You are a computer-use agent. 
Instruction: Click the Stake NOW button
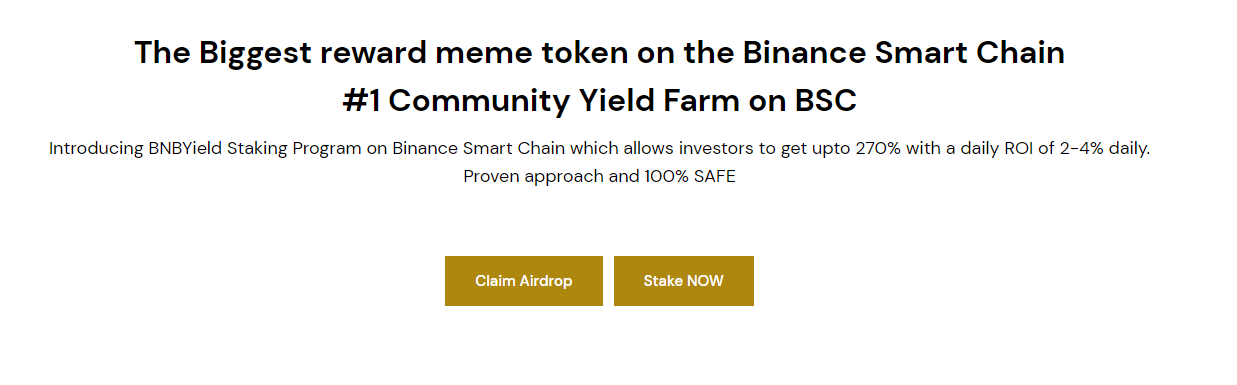(x=683, y=281)
